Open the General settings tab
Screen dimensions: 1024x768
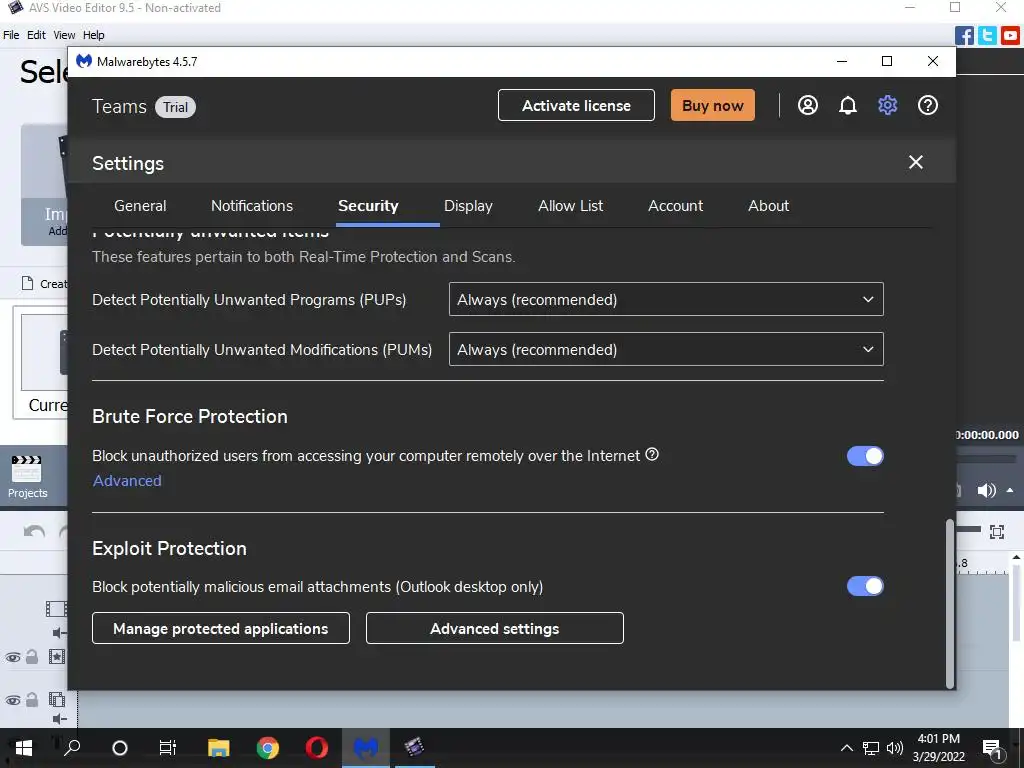pyautogui.click(x=140, y=206)
